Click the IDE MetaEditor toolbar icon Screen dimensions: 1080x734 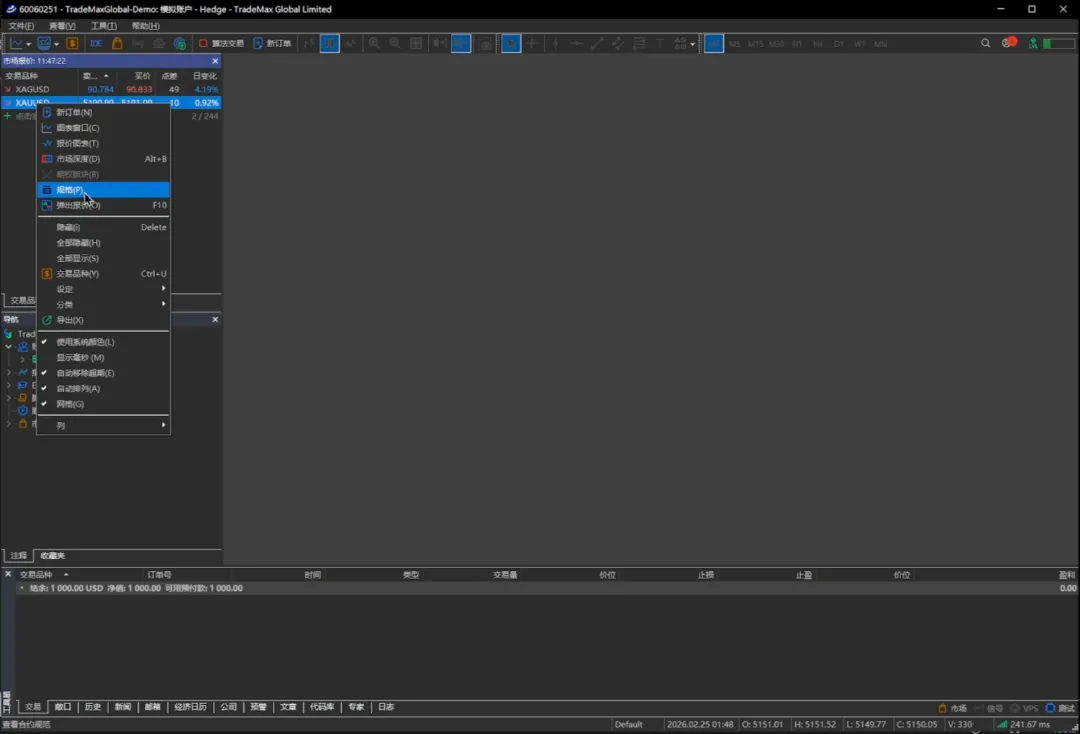click(96, 44)
